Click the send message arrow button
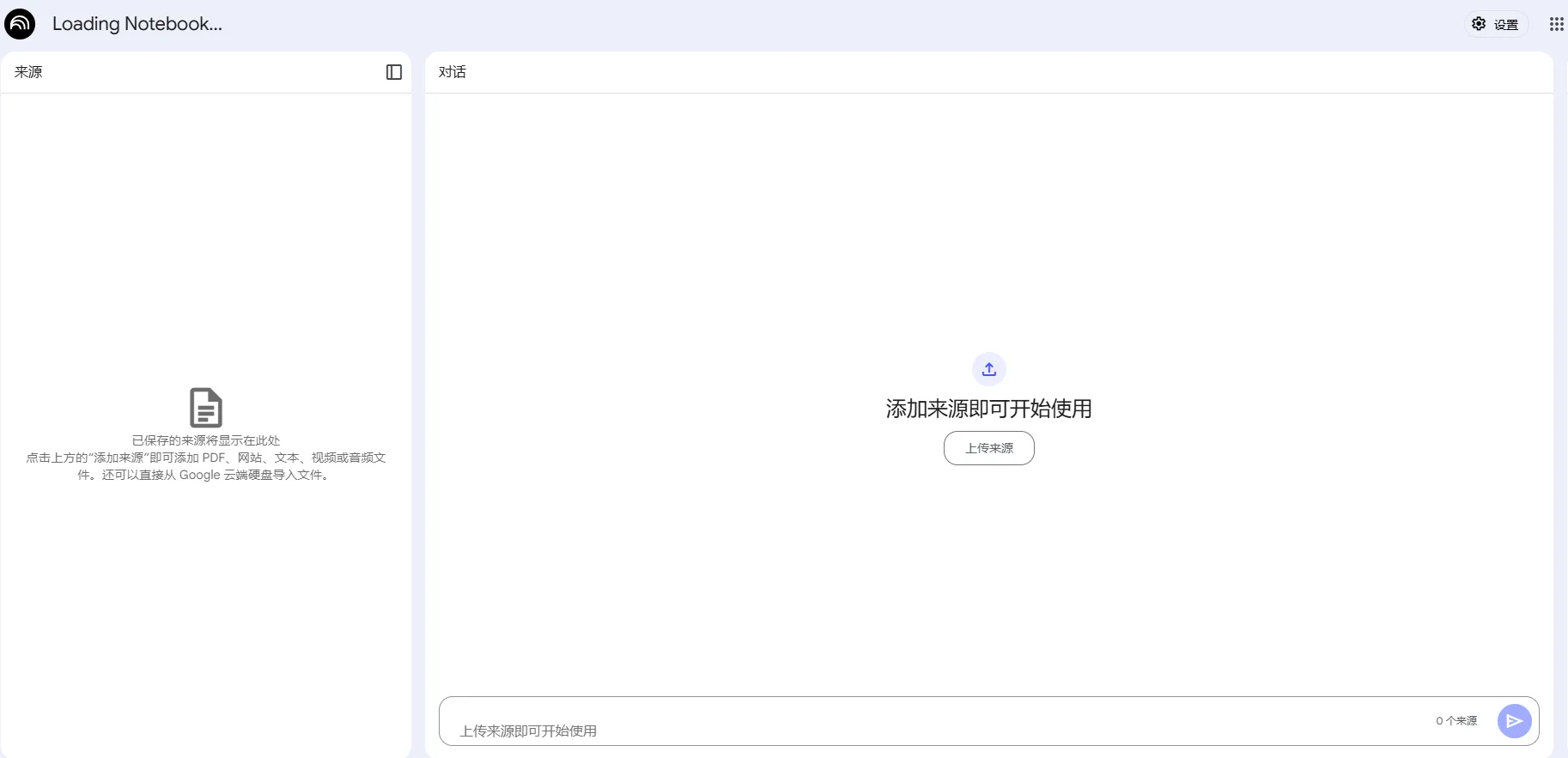This screenshot has width=1568, height=758. click(x=1514, y=721)
